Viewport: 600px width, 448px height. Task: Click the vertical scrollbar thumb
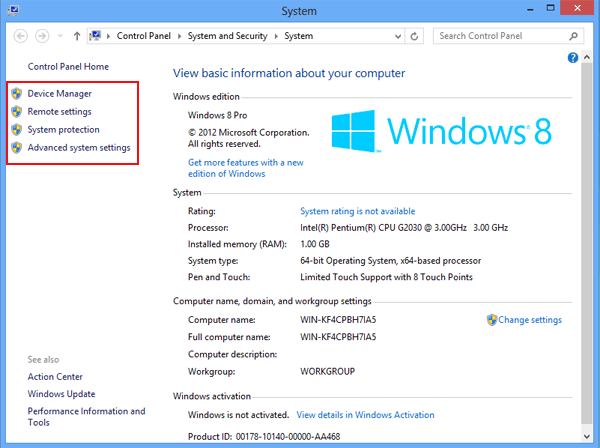pos(587,243)
